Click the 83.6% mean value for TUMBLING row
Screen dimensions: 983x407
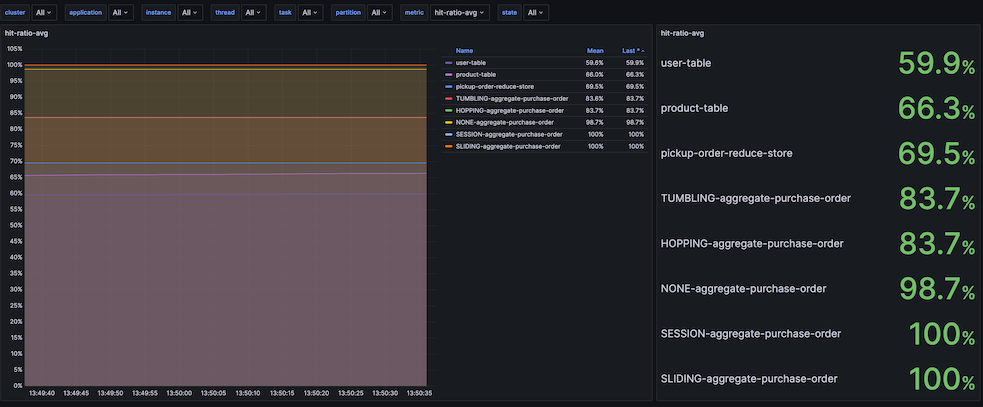[x=595, y=98]
